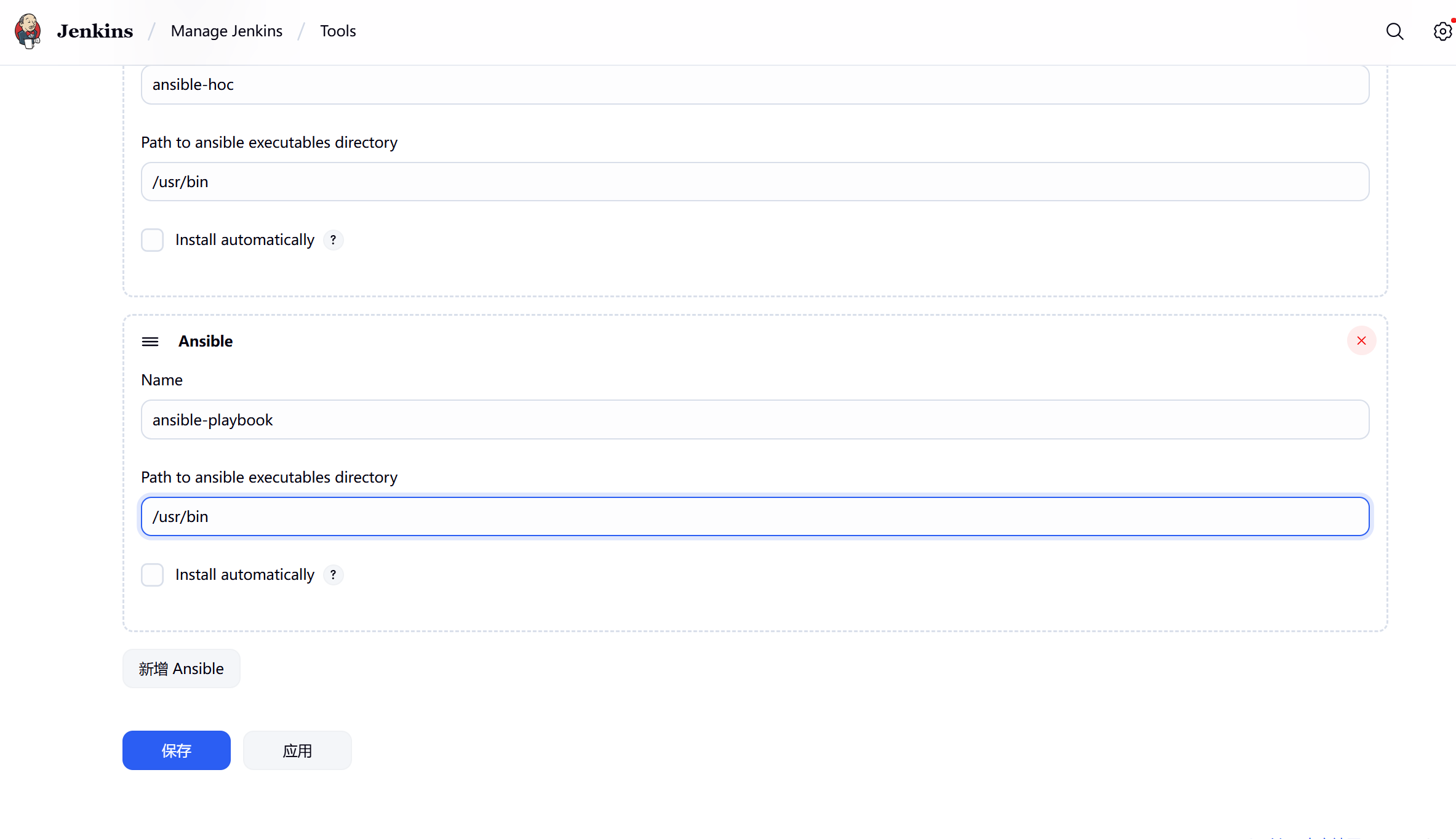
Task: Click the first /usr/bin path field
Action: [x=754, y=182]
